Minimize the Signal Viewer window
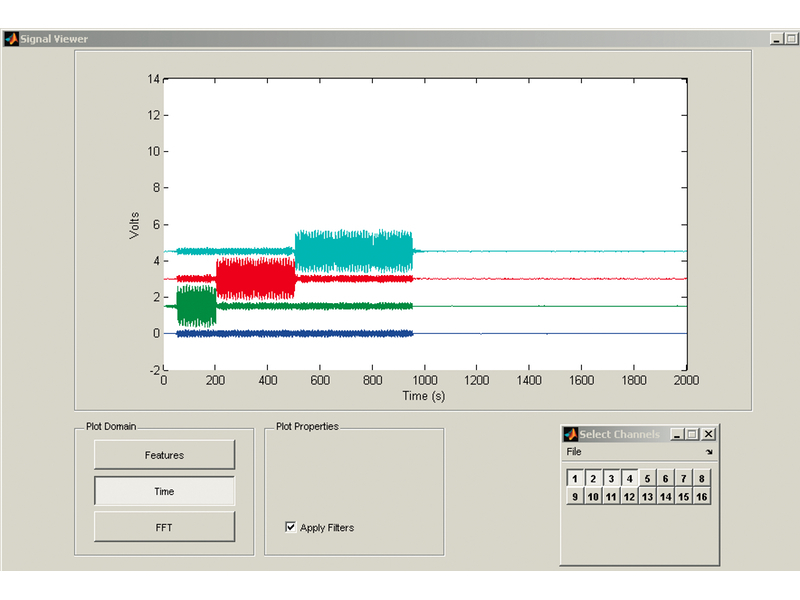This screenshot has height=600, width=800. pyautogui.click(x=777, y=39)
